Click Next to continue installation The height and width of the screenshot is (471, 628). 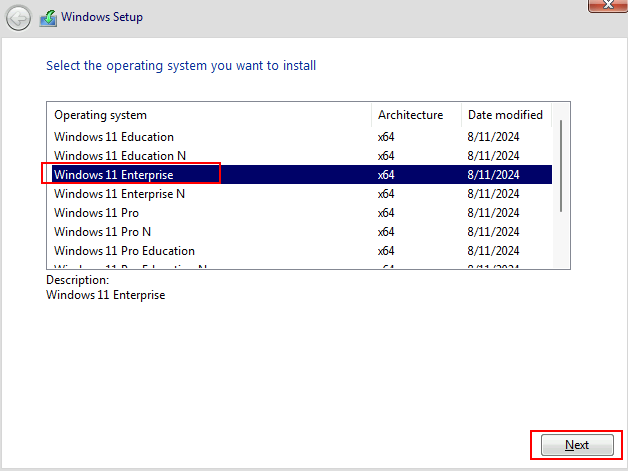pos(577,445)
